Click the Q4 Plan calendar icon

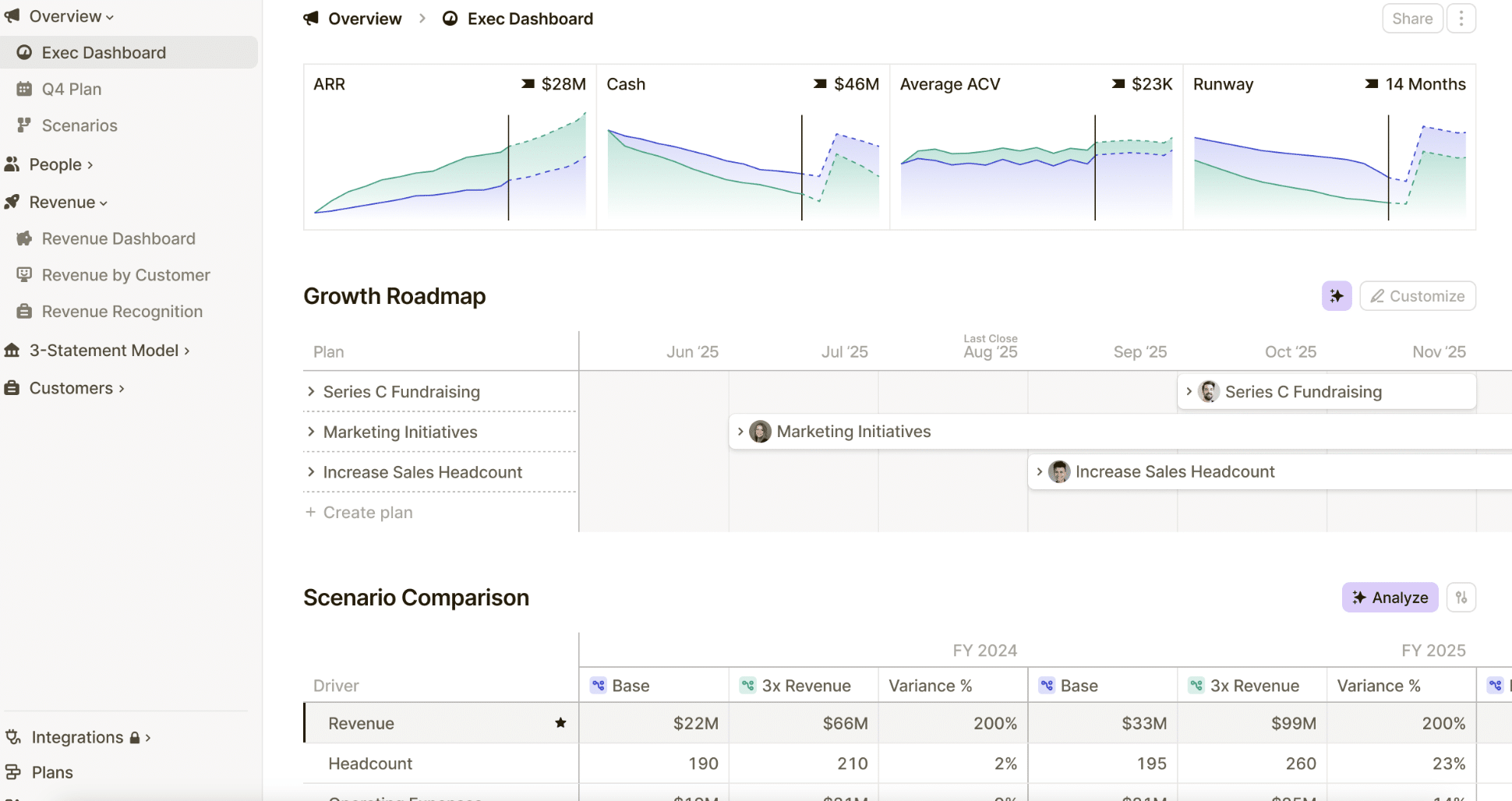(x=24, y=89)
